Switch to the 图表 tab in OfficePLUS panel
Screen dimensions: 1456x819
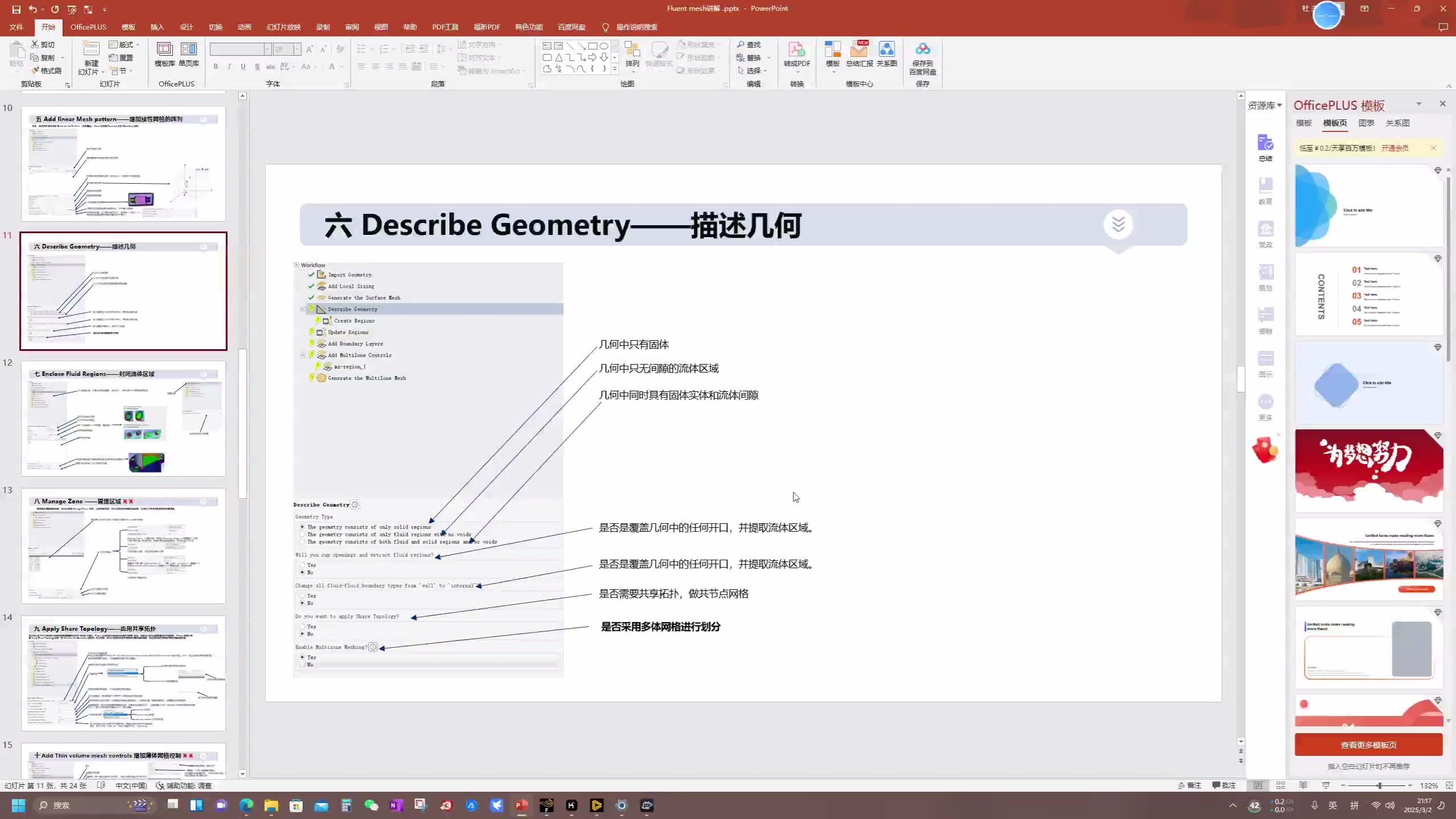tap(1366, 123)
